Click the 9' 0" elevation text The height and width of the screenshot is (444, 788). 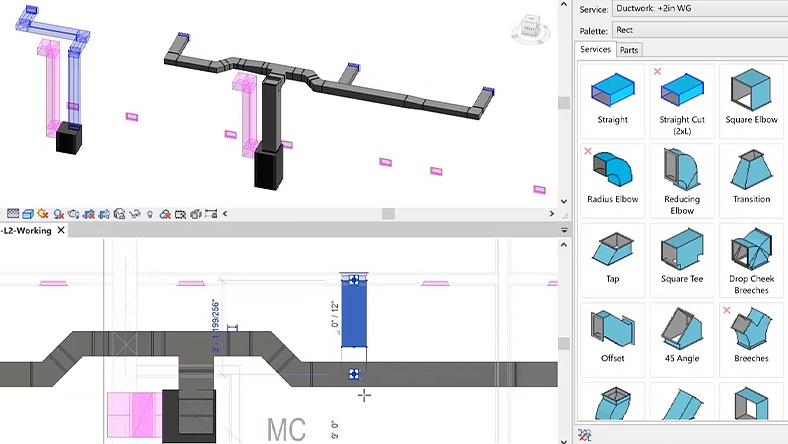[x=335, y=430]
